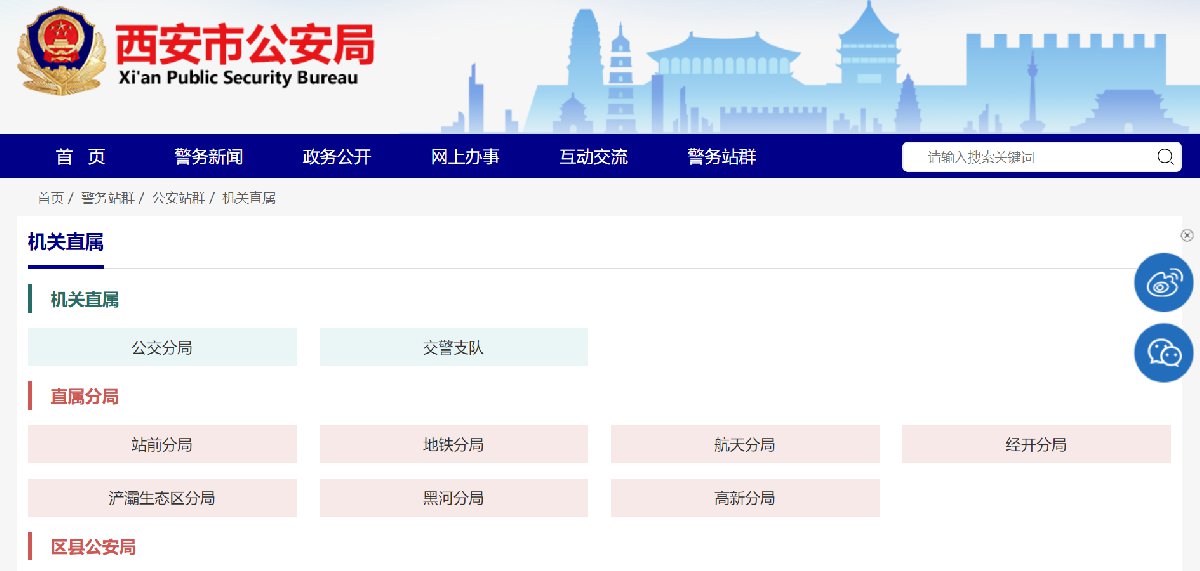Open 互动交流 navigation item
This screenshot has height=571, width=1200.
(x=593, y=157)
